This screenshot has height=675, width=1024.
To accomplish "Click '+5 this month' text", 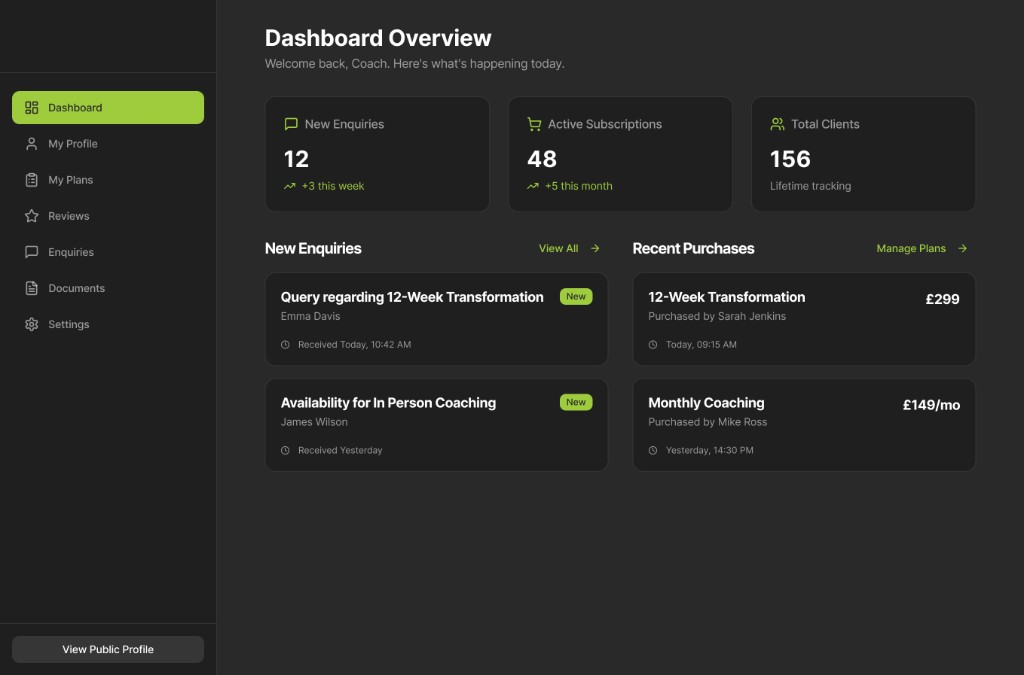I will click(579, 186).
